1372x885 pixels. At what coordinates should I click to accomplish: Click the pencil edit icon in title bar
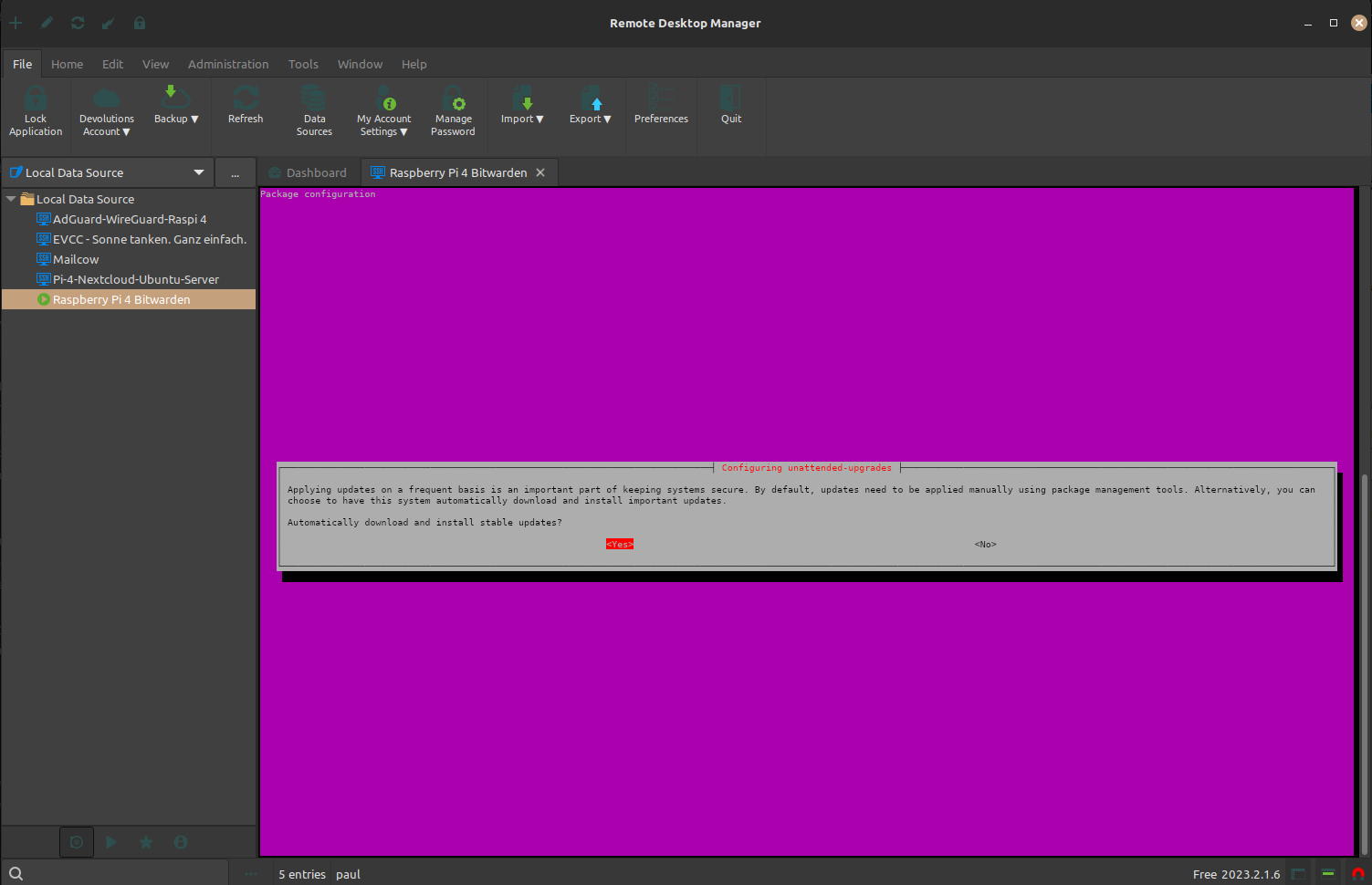[x=47, y=23]
